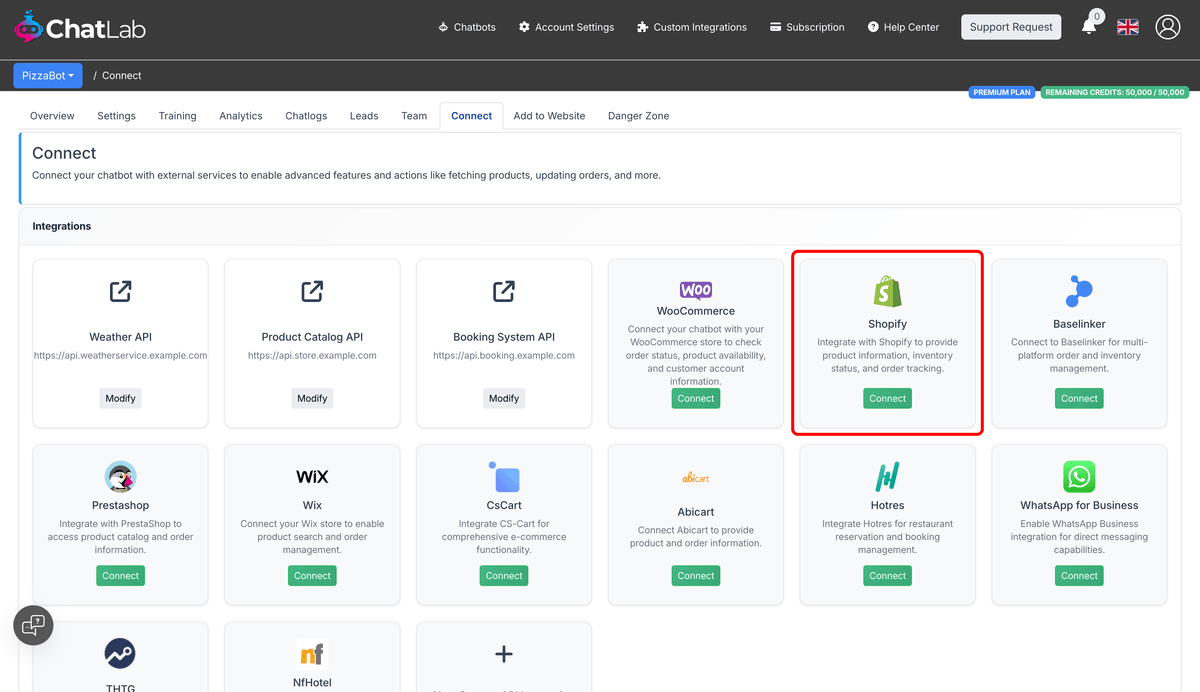Screen dimensions: 1200x692
Task: Select the Shopify shopping bag icon
Action: [x=887, y=292]
